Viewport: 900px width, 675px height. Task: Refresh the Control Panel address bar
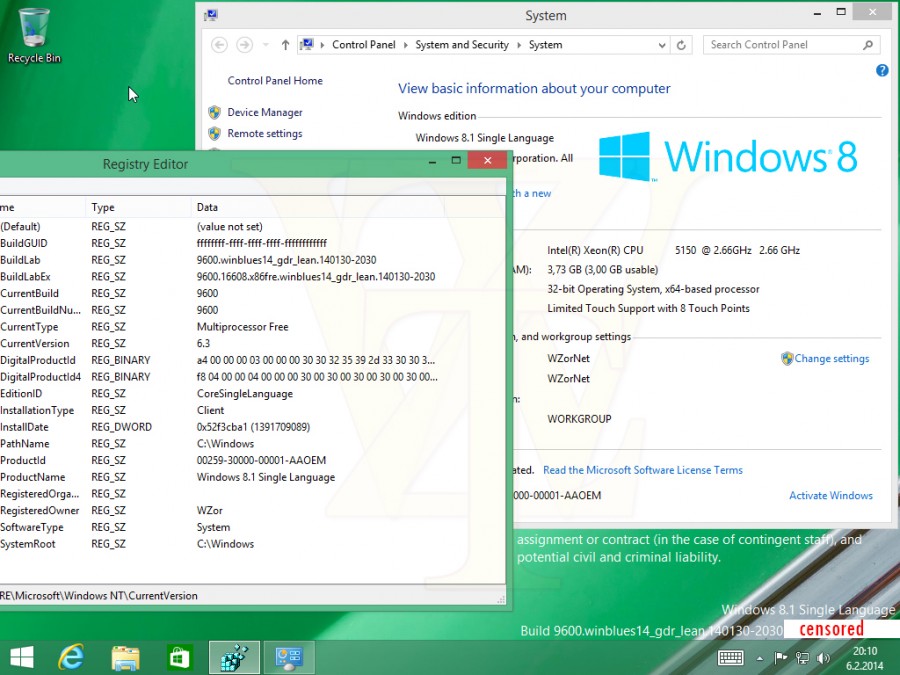(x=681, y=45)
